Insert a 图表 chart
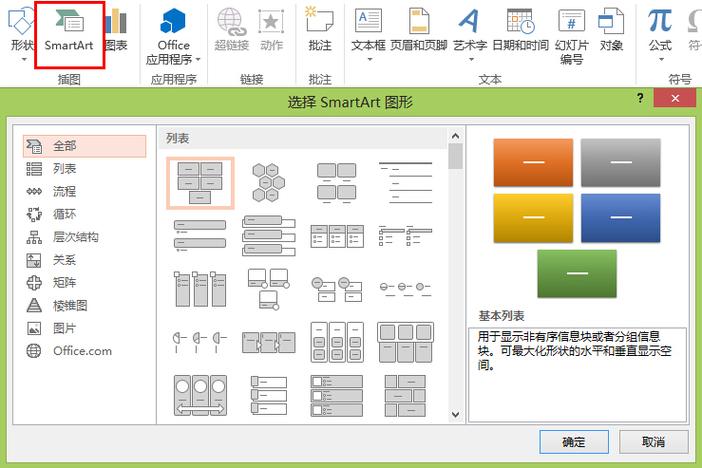Screen dimensions: 702x468 tap(116, 31)
